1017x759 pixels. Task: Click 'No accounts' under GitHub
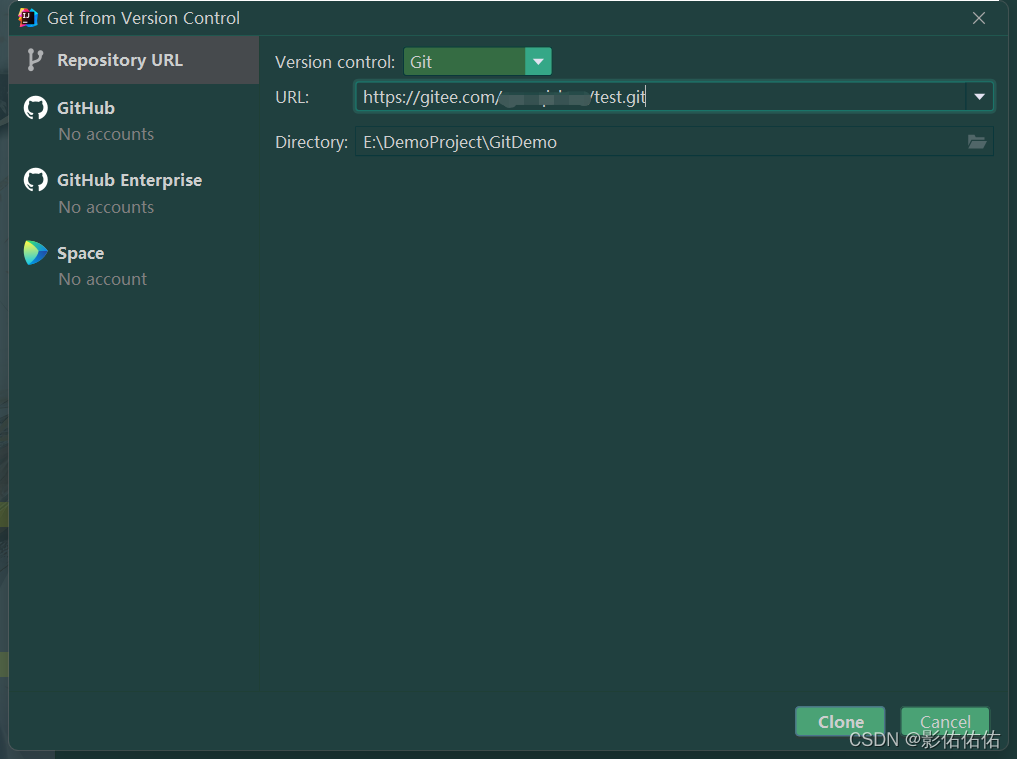[106, 134]
